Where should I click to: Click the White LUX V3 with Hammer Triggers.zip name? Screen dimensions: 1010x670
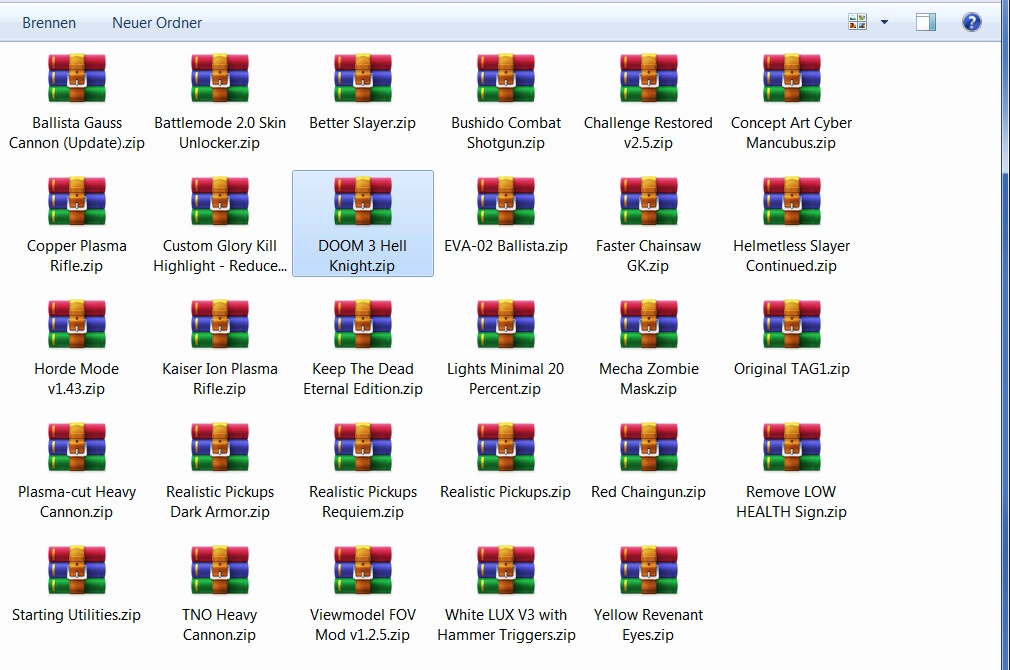pyautogui.click(x=506, y=625)
